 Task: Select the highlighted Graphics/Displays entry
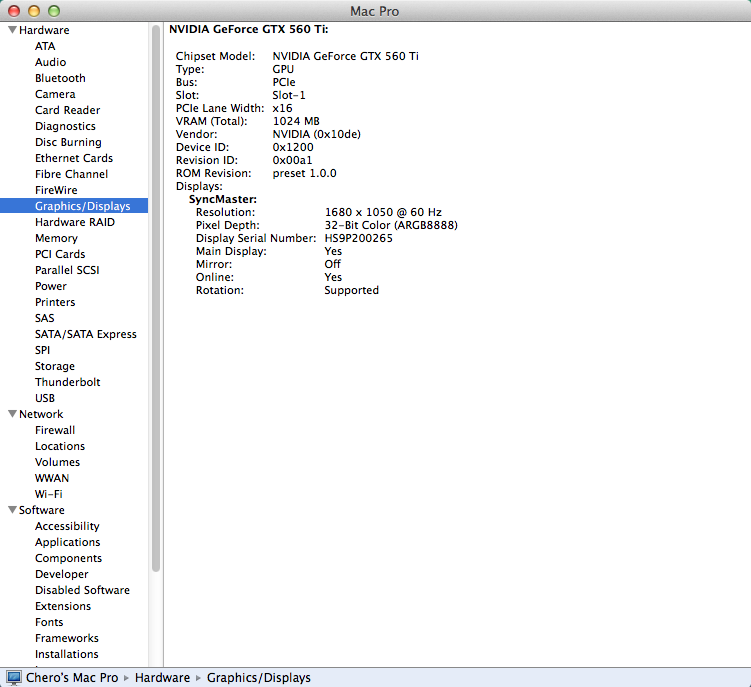(x=74, y=206)
